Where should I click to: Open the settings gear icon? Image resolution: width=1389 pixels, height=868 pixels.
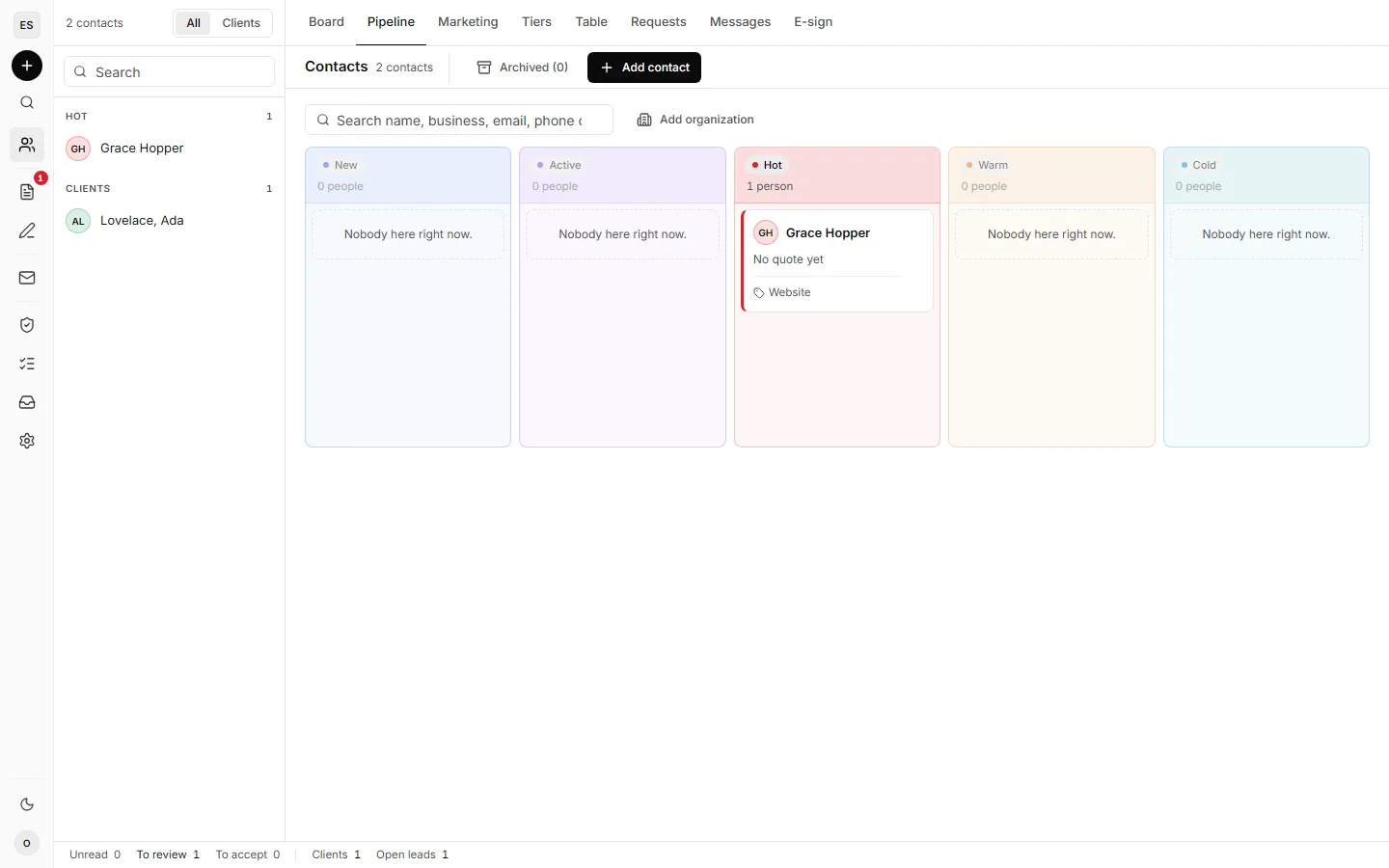(27, 441)
